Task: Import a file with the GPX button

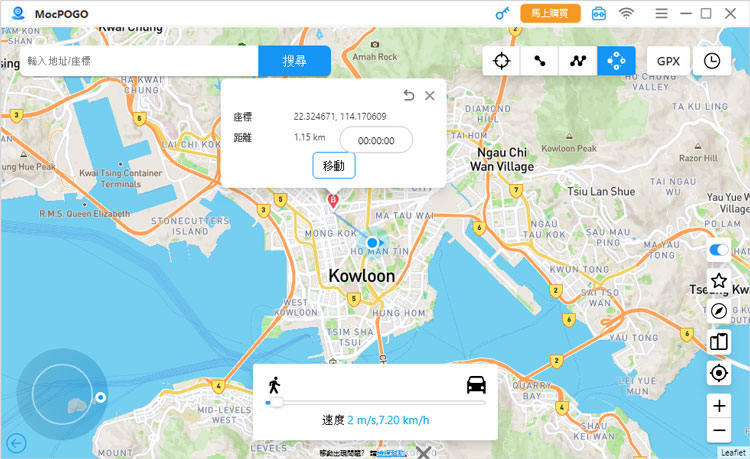Action: tap(668, 61)
